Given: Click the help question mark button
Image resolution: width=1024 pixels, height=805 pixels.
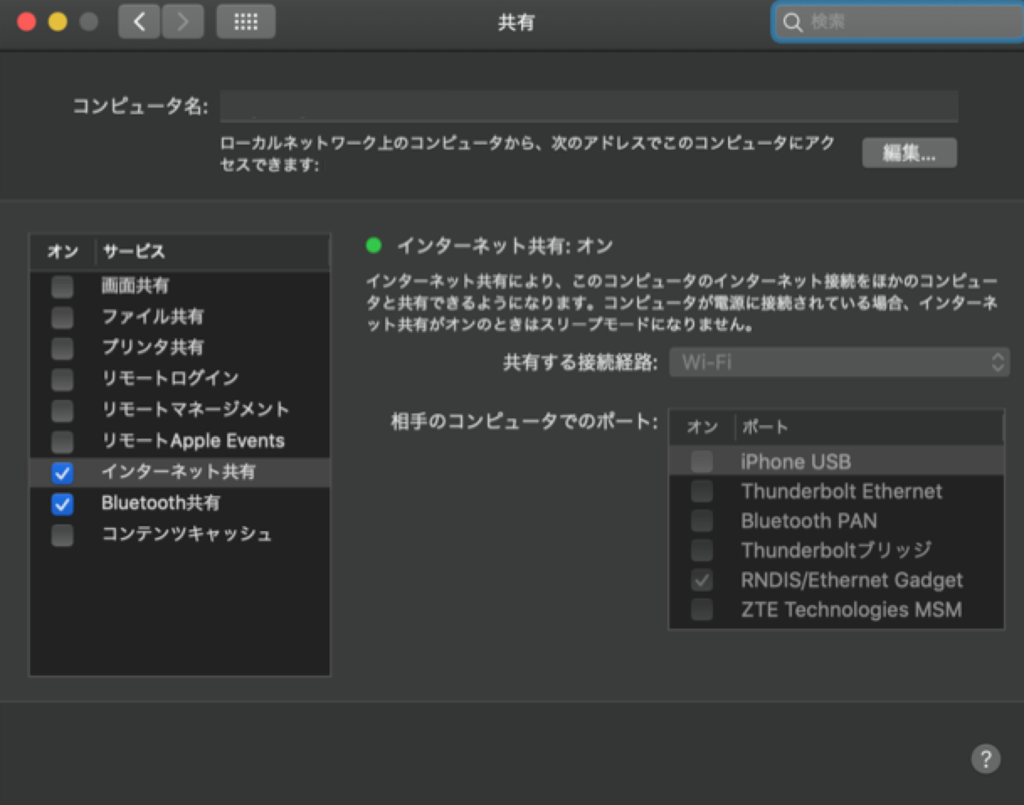Looking at the screenshot, I should coord(985,760).
